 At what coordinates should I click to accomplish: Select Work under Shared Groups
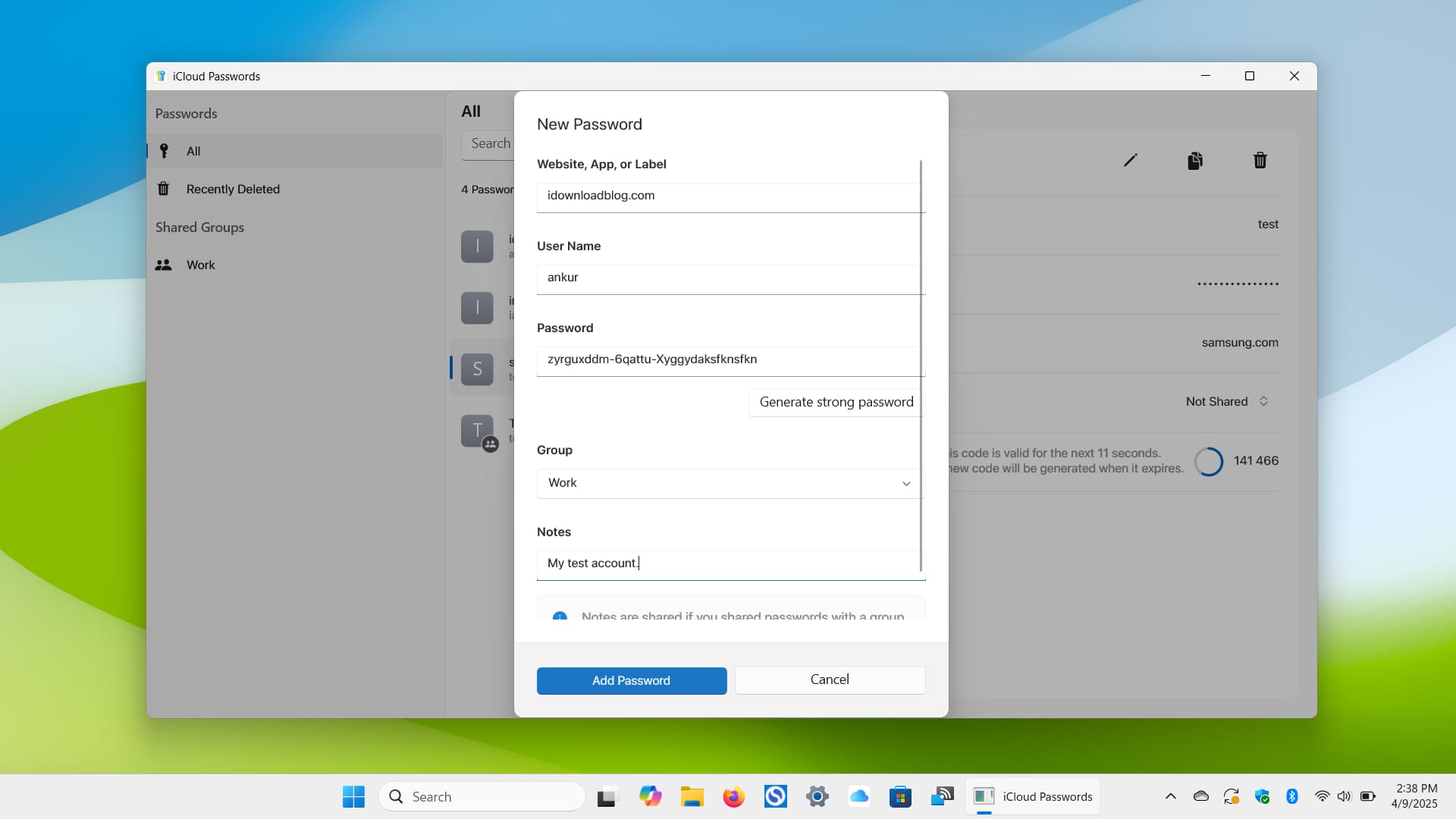pyautogui.click(x=295, y=265)
